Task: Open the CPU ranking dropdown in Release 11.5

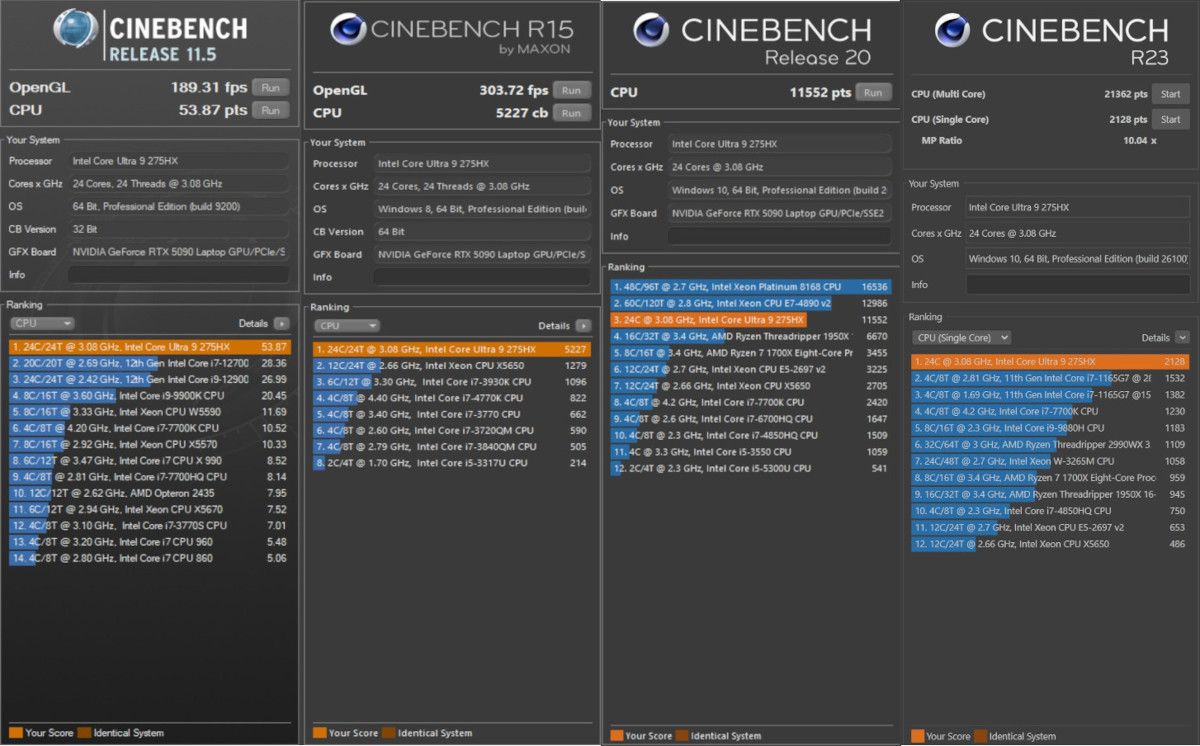Action: (x=42, y=324)
